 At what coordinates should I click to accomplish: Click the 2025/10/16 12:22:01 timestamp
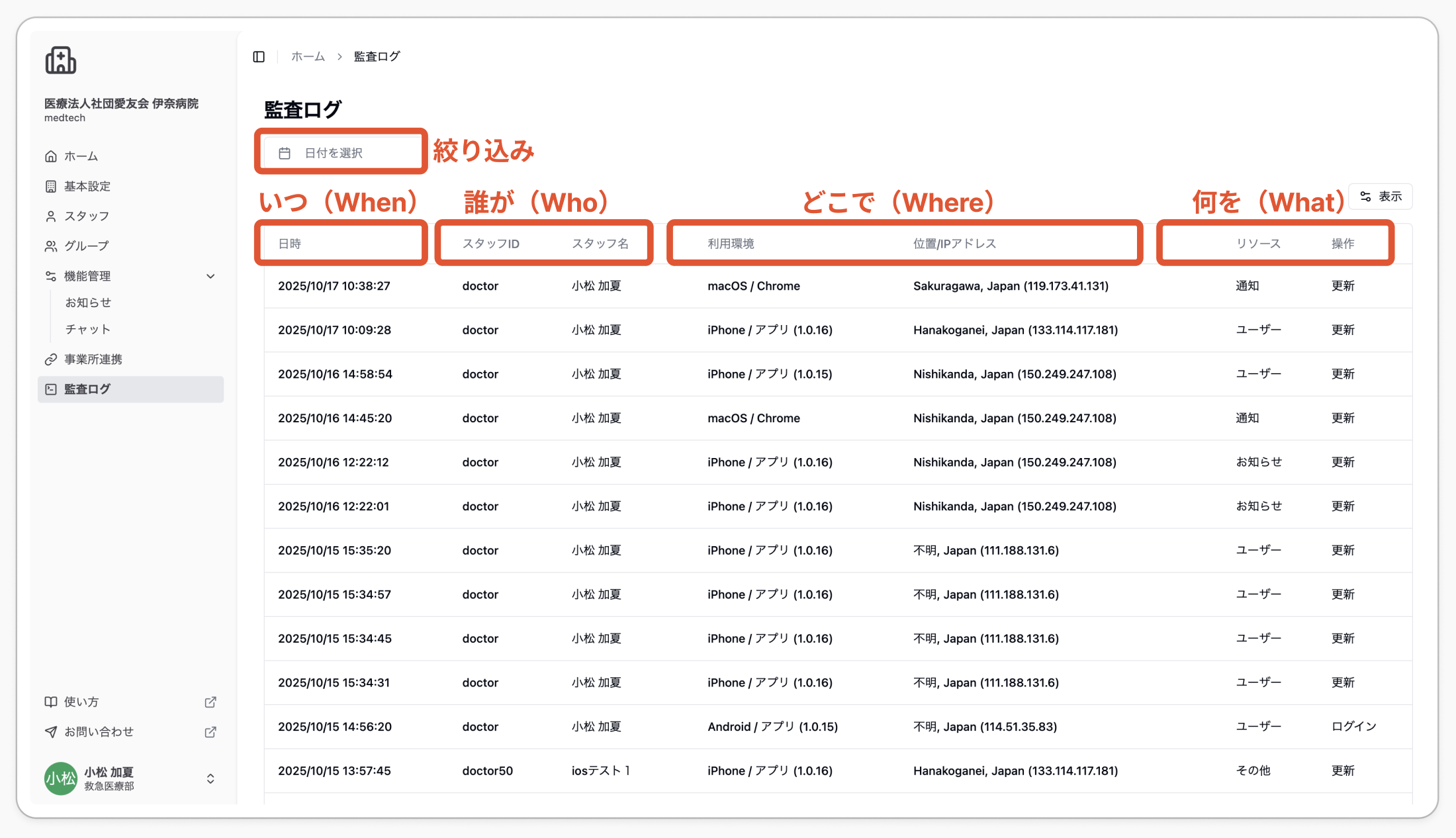click(334, 506)
